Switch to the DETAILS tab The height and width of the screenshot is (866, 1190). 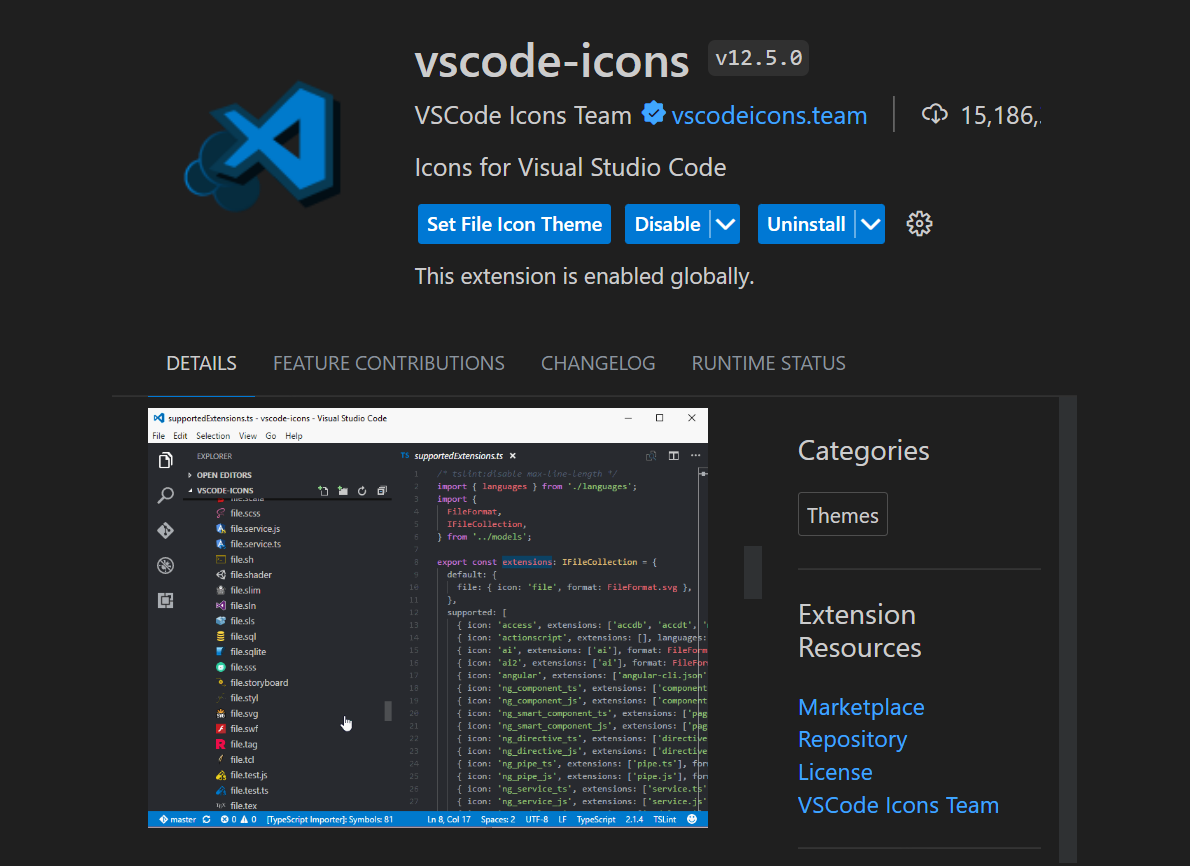(x=201, y=364)
